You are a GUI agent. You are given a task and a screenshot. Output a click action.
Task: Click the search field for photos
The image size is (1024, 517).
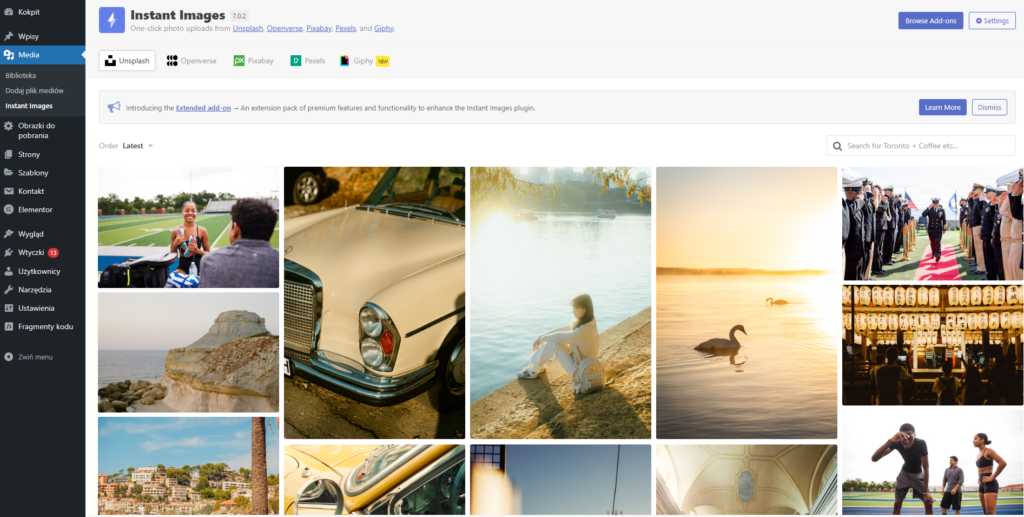pos(925,146)
